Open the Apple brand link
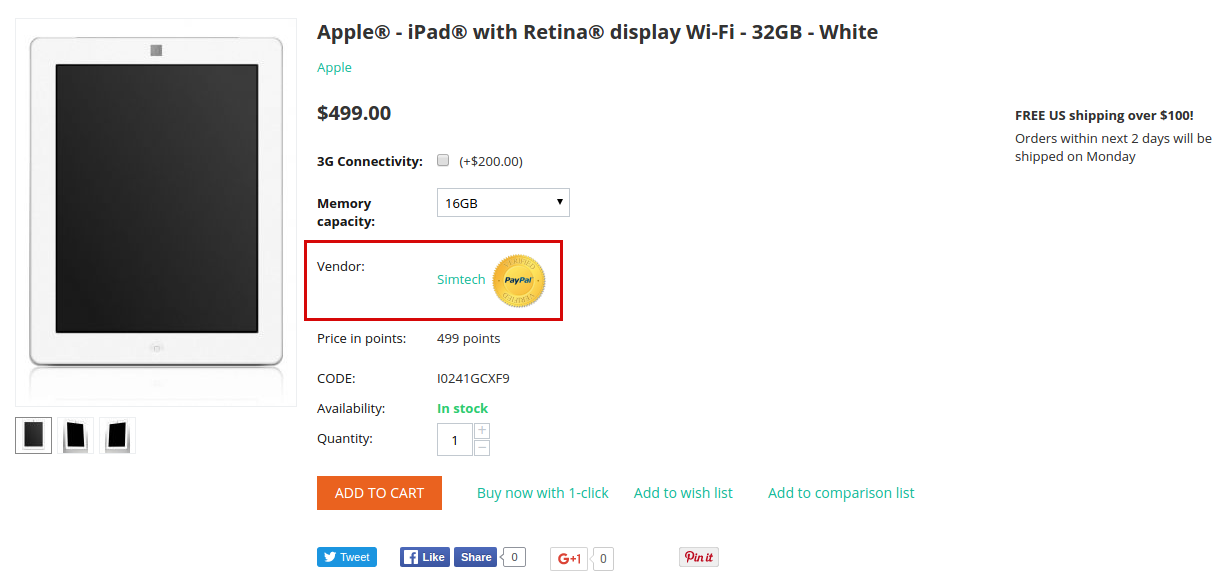The image size is (1232, 587). (x=334, y=67)
